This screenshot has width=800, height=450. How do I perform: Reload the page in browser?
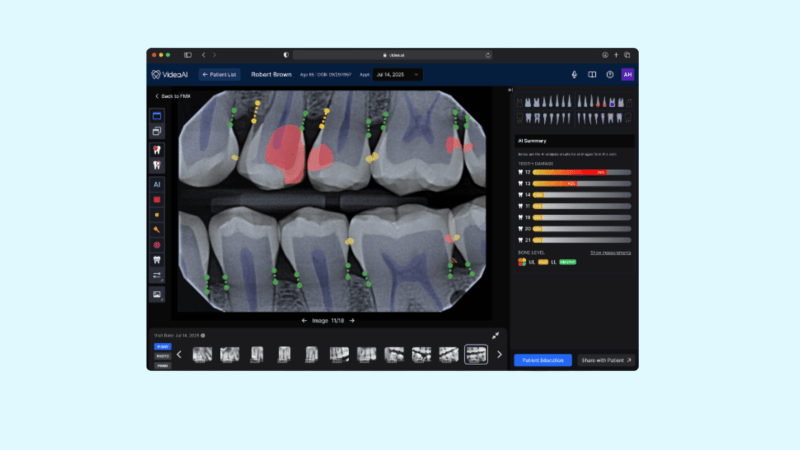pyautogui.click(x=488, y=55)
